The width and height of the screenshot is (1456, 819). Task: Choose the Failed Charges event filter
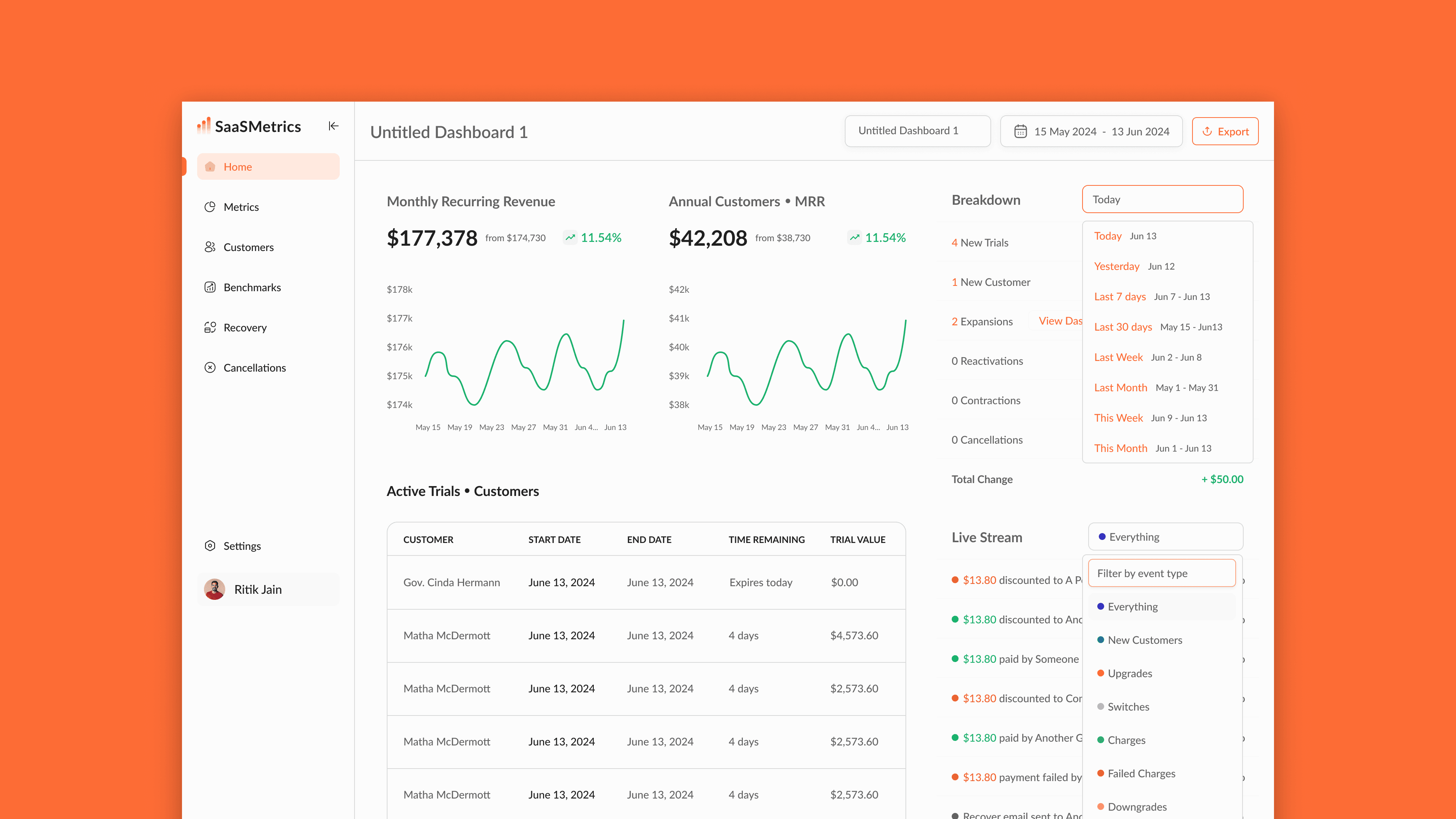1141,773
